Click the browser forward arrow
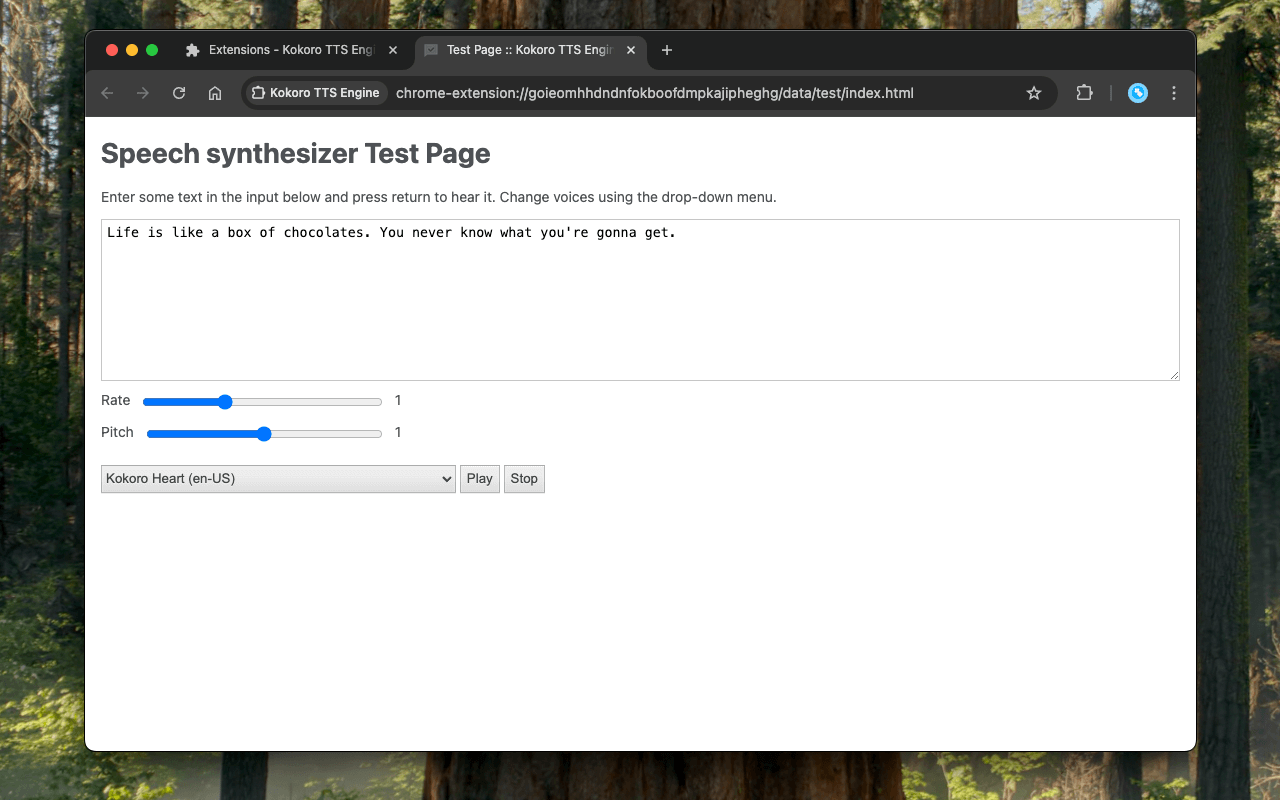Viewport: 1280px width, 800px height. [143, 93]
